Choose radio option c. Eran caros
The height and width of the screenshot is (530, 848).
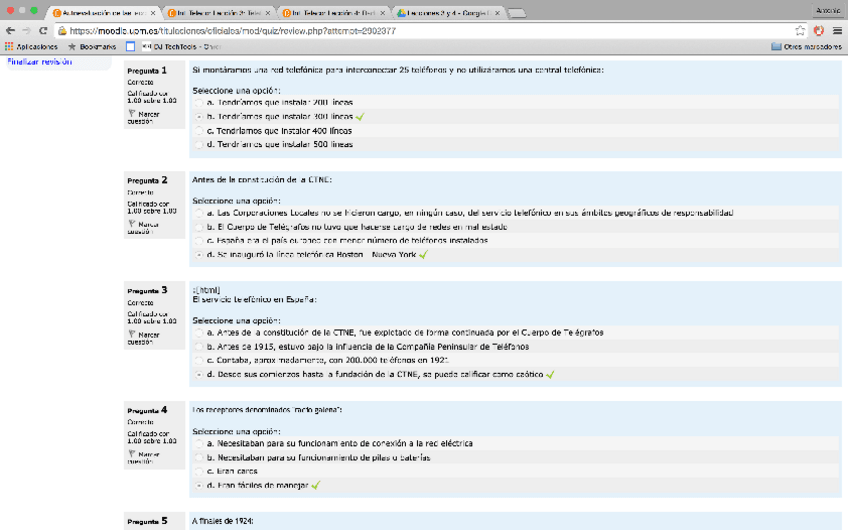199,471
